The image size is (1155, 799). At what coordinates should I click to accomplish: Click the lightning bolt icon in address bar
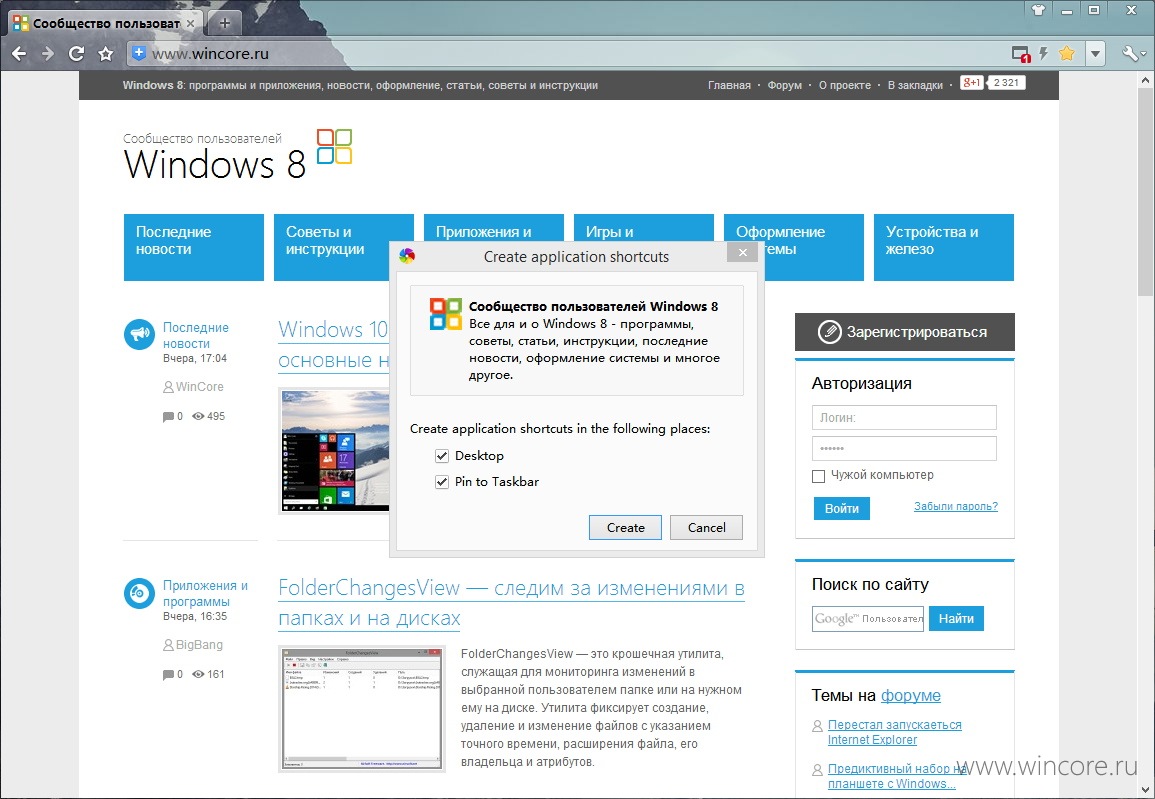1043,53
